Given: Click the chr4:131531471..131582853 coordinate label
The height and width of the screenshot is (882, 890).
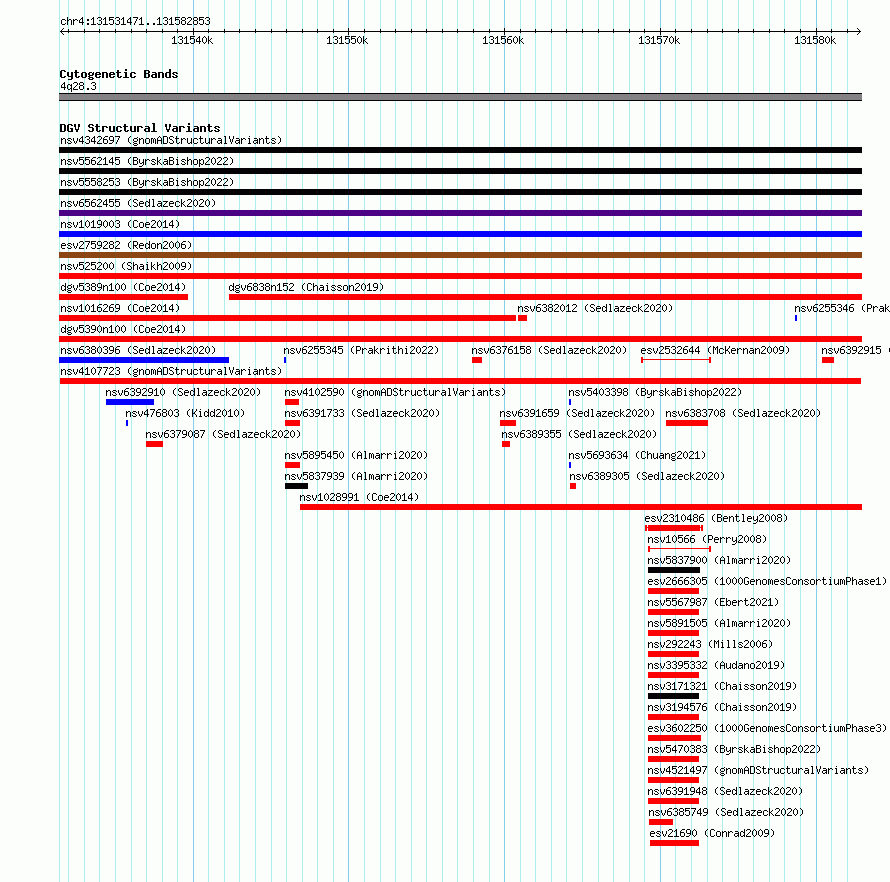Looking at the screenshot, I should point(135,22).
